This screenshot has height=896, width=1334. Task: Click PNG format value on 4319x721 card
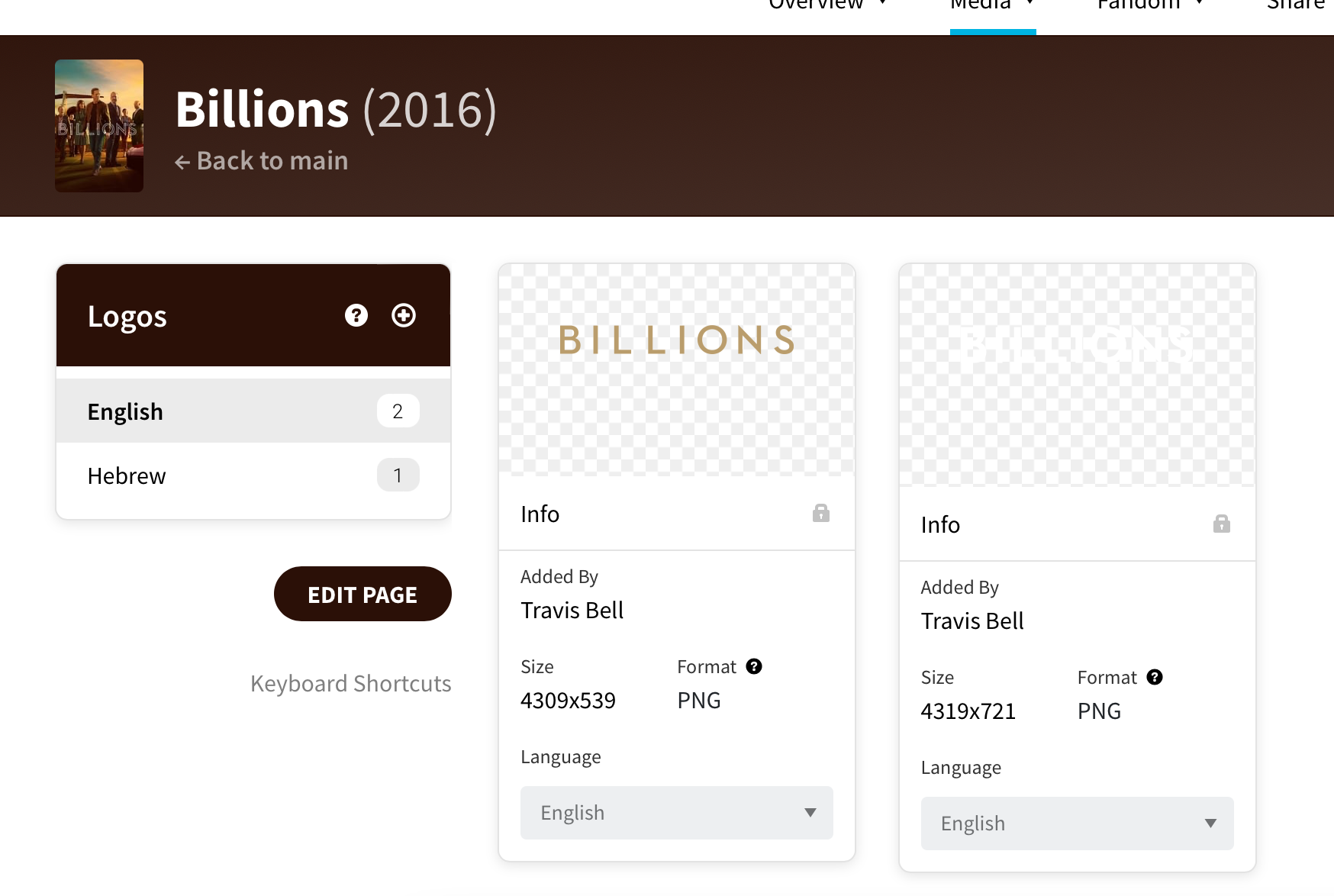pyautogui.click(x=1099, y=711)
